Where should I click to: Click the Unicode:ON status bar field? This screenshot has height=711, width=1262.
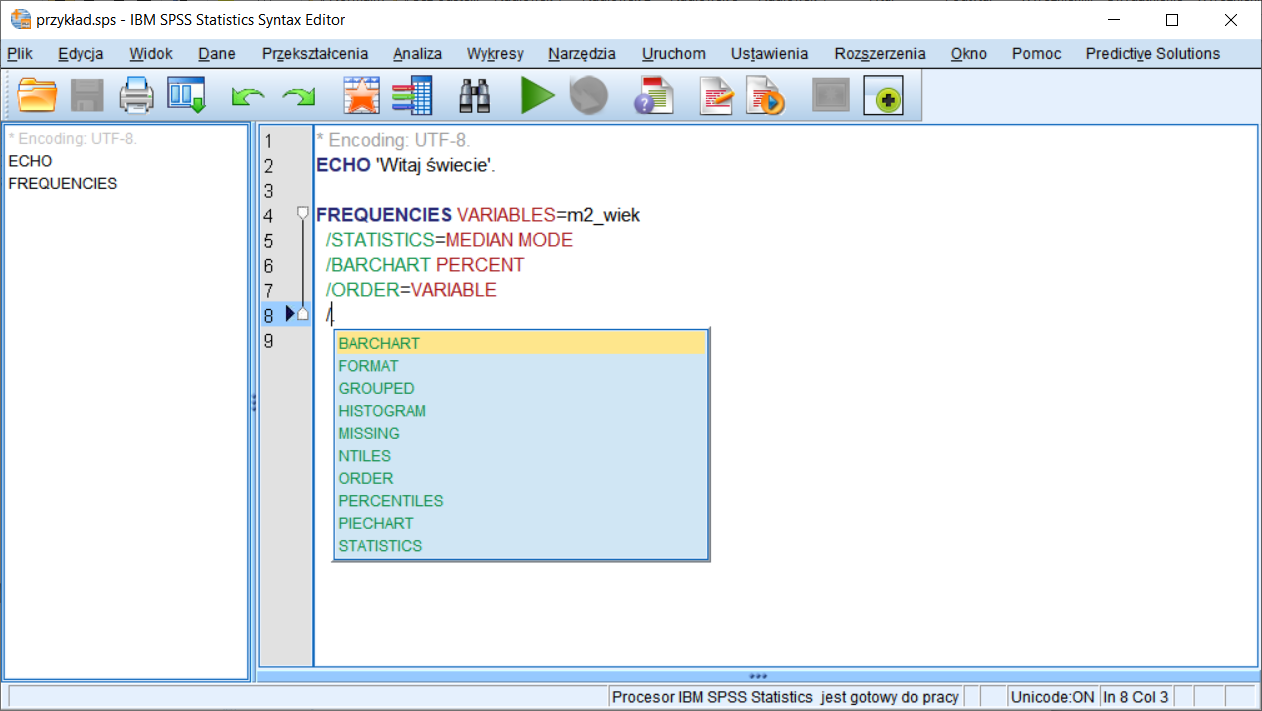[x=1053, y=697]
